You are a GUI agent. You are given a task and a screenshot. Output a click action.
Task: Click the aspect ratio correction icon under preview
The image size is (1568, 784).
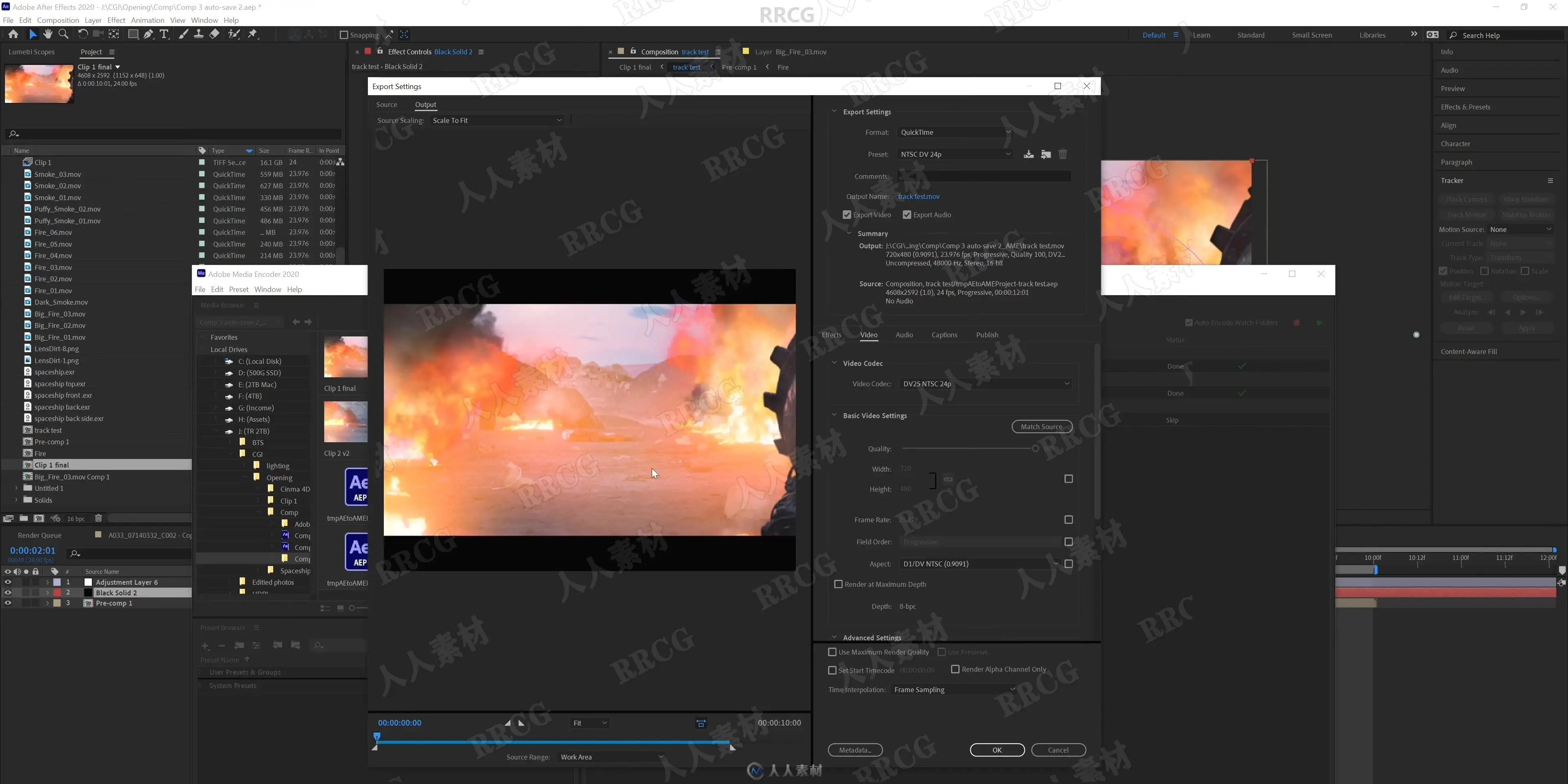(701, 724)
